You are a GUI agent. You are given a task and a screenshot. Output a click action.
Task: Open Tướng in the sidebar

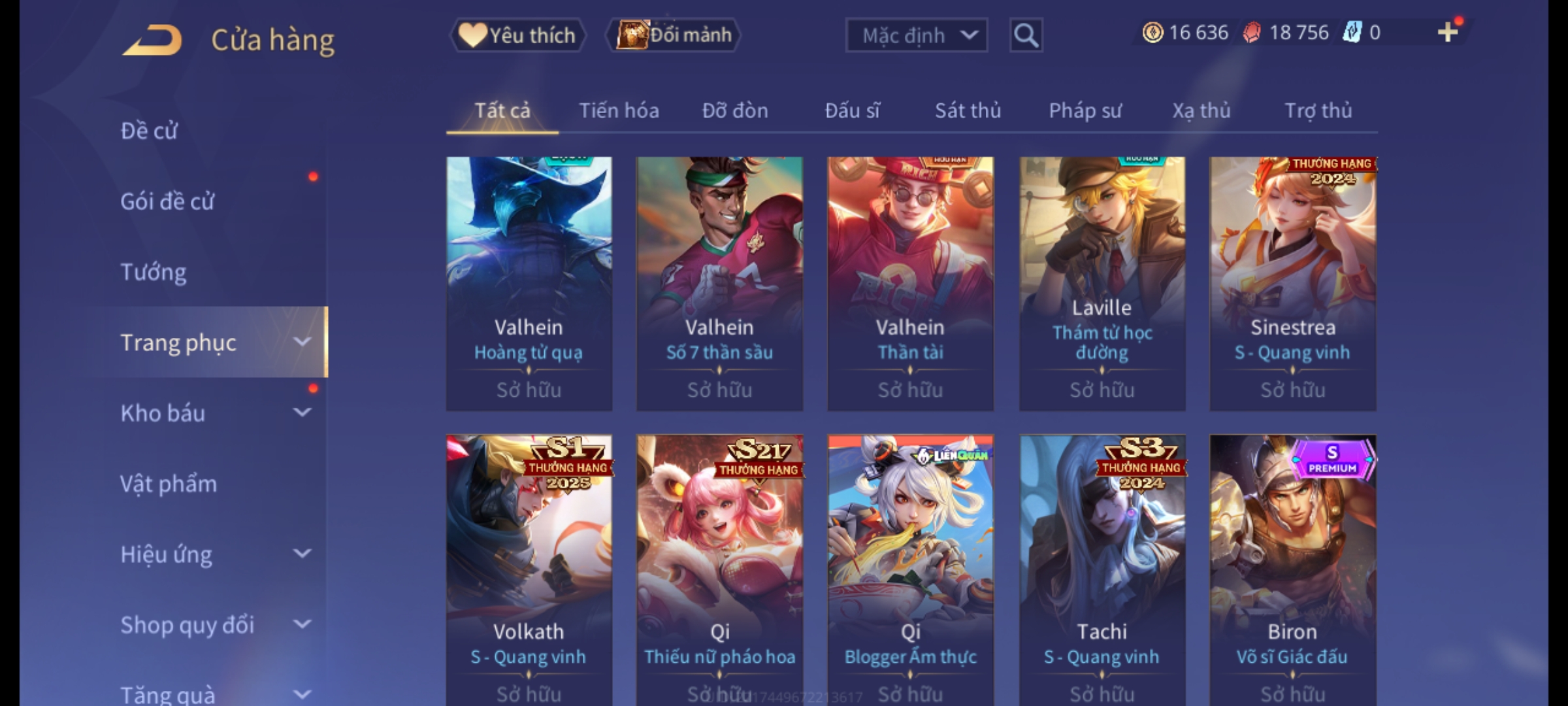[x=154, y=272]
